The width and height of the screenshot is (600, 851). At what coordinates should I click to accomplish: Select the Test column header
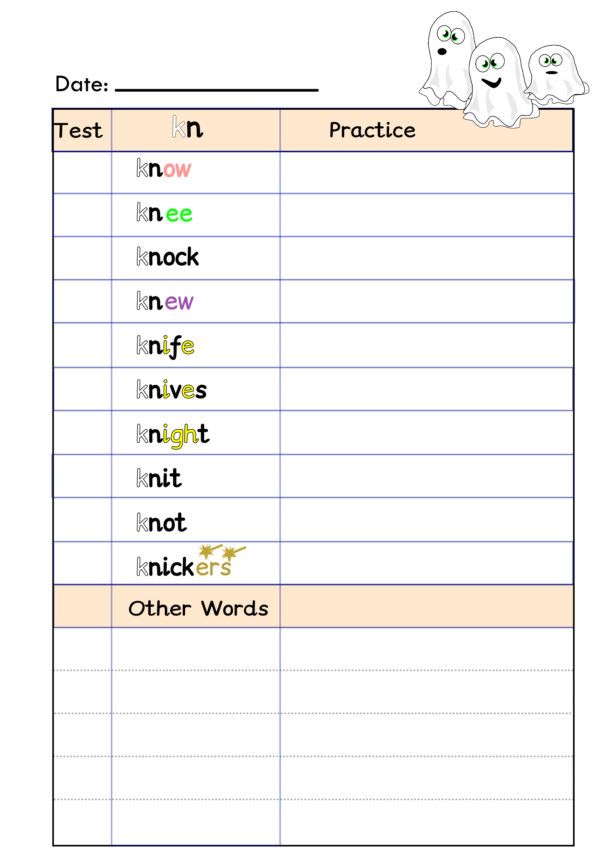click(x=82, y=130)
